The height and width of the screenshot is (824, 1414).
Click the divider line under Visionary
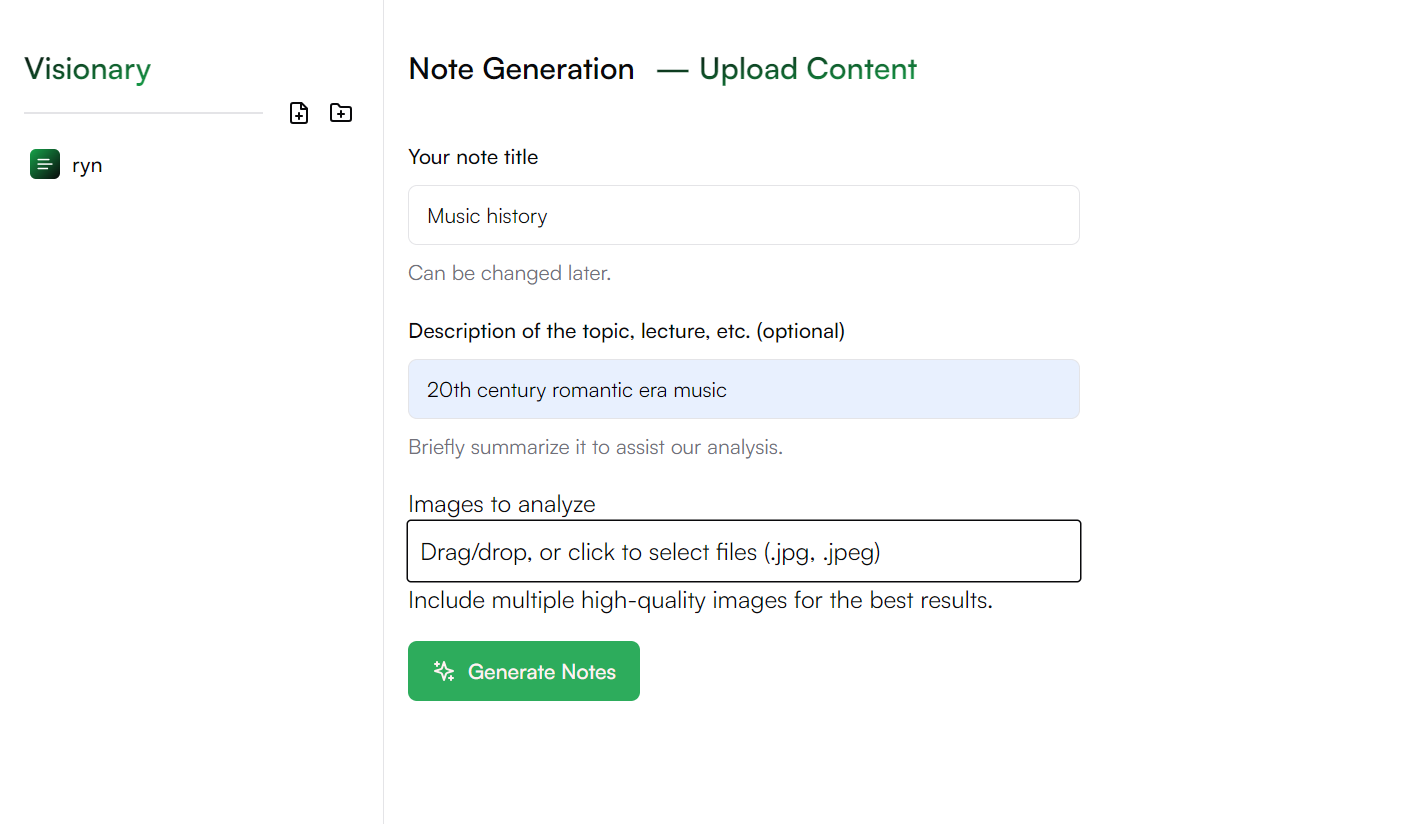(x=143, y=113)
